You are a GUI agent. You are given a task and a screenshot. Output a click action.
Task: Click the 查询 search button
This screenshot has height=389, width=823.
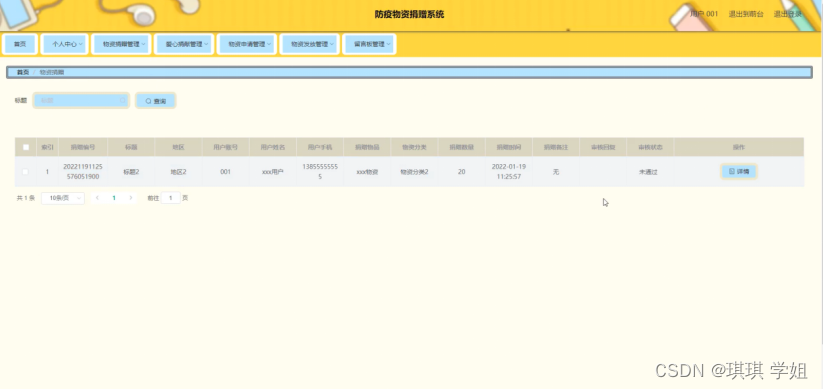coord(155,101)
